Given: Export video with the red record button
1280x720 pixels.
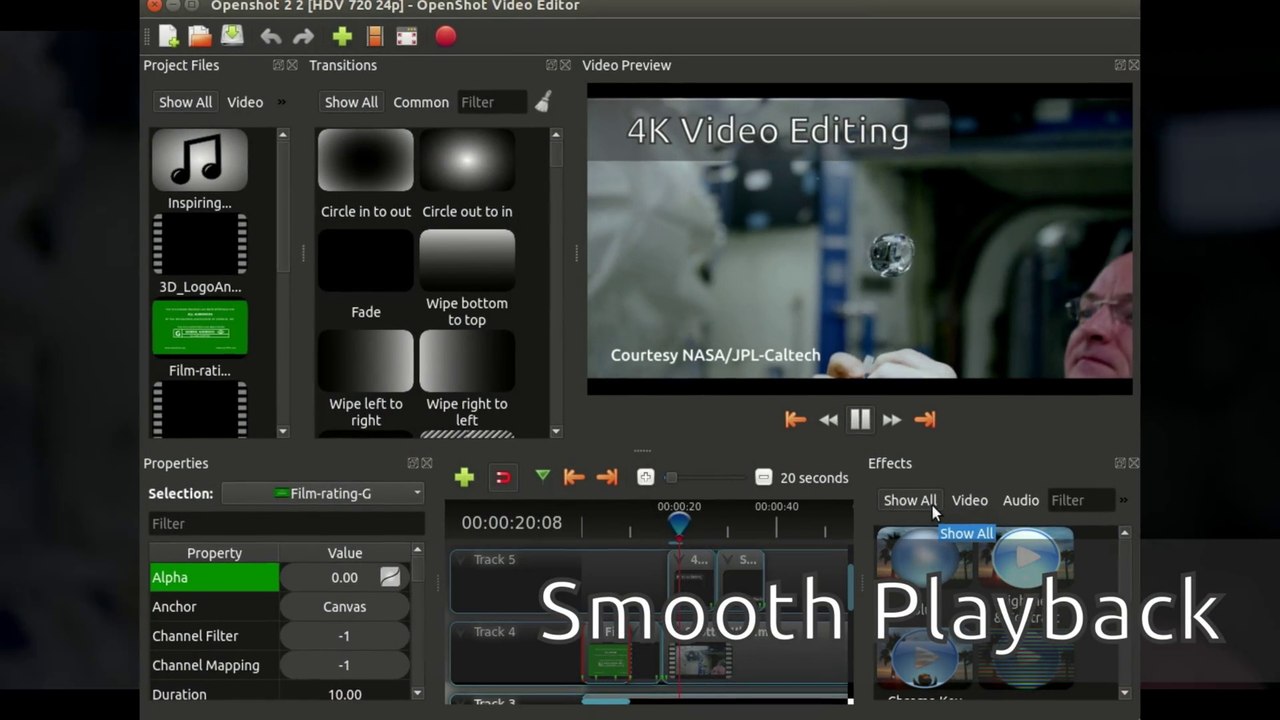Looking at the screenshot, I should [x=446, y=37].
